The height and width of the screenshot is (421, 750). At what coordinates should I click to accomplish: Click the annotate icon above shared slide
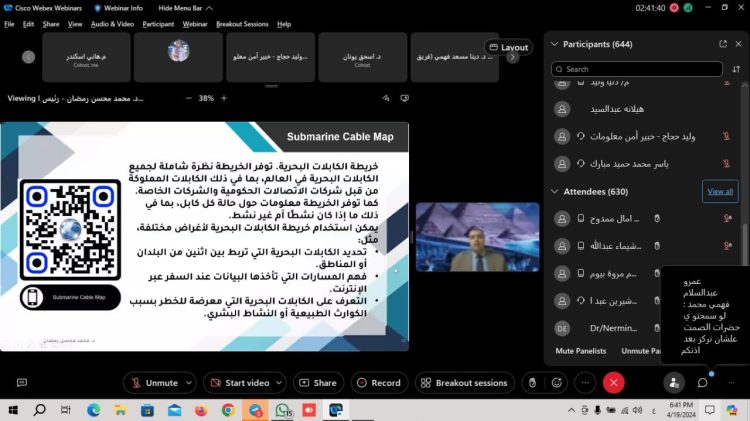point(386,98)
